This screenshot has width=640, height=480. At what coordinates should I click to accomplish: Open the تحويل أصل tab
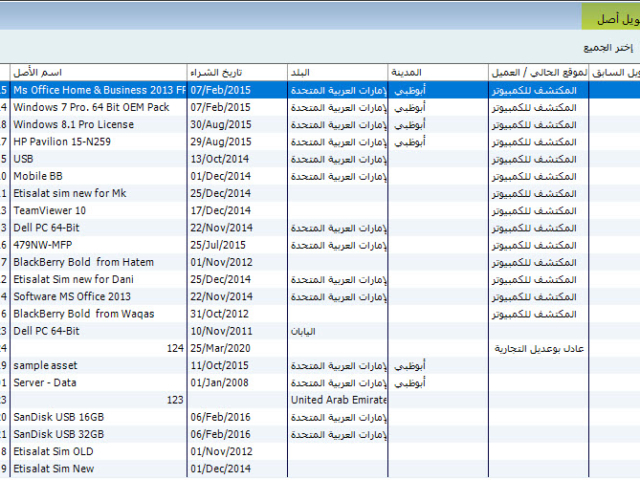611,17
